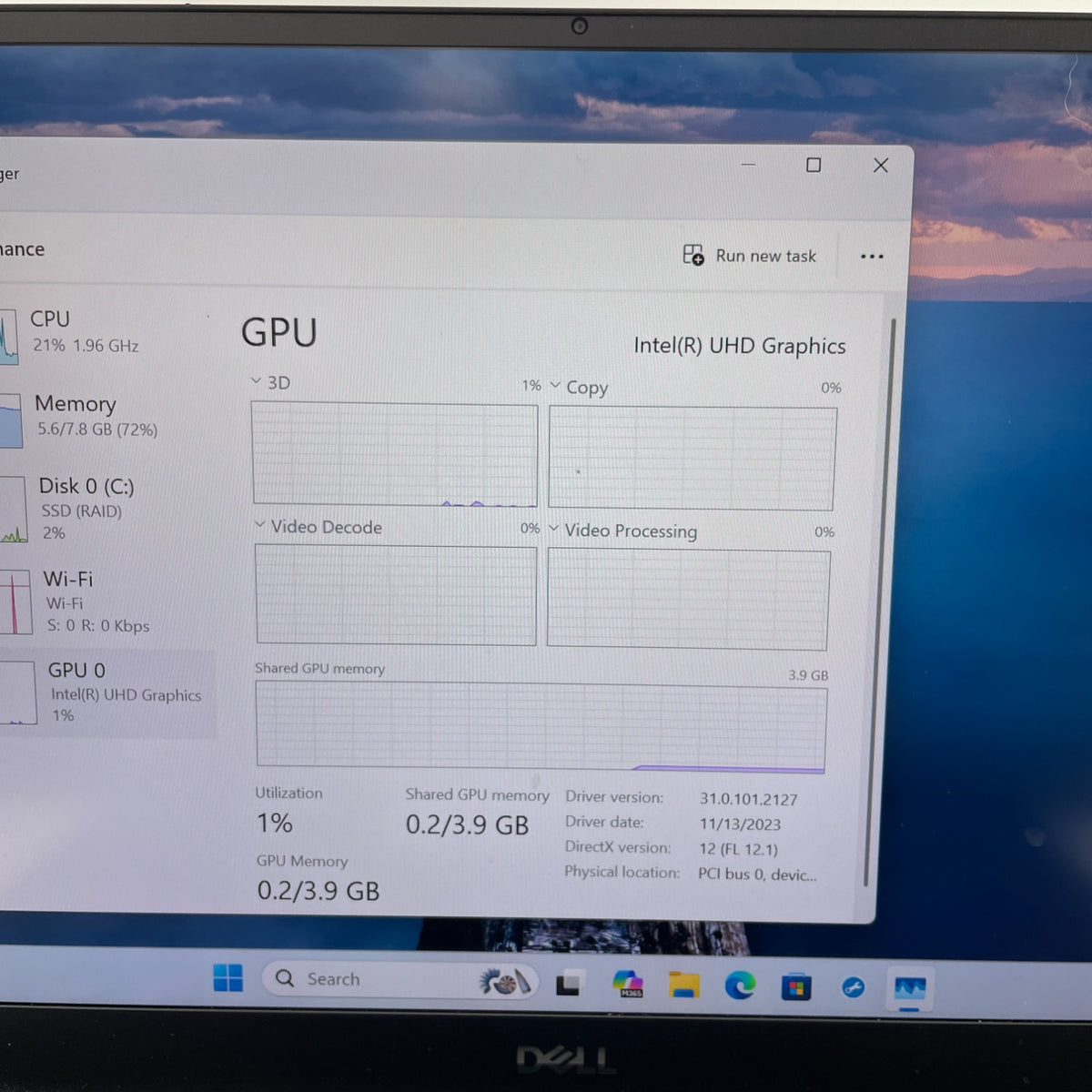Open the blue wrench app taskbar icon

coord(853,987)
